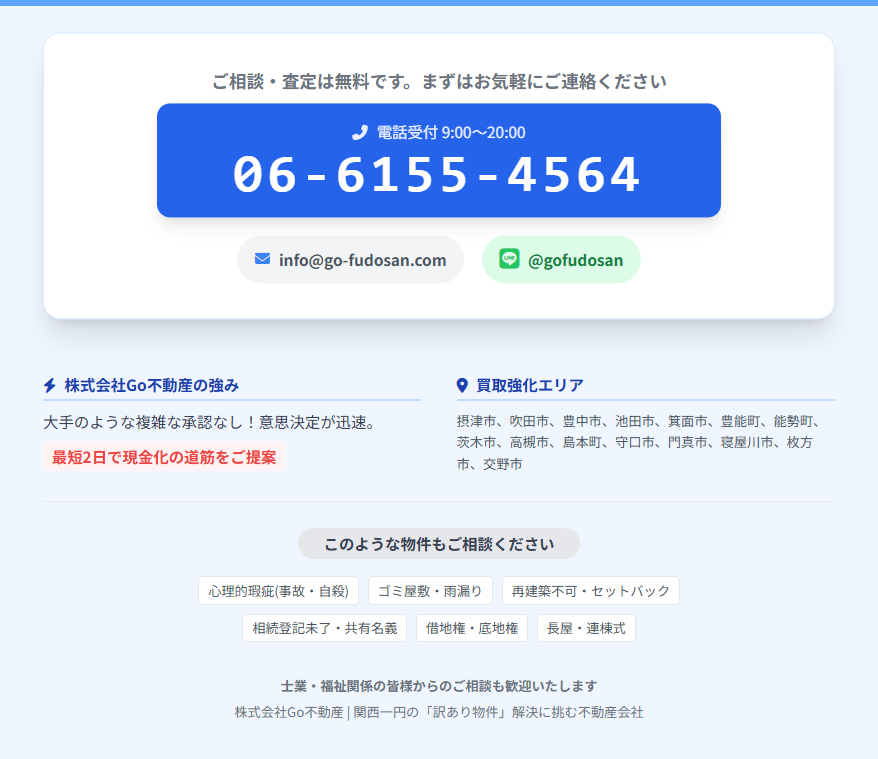Viewport: 878px width, 759px height.
Task: Click the footer 株式会社Go不動産 tagline text
Action: point(439,712)
